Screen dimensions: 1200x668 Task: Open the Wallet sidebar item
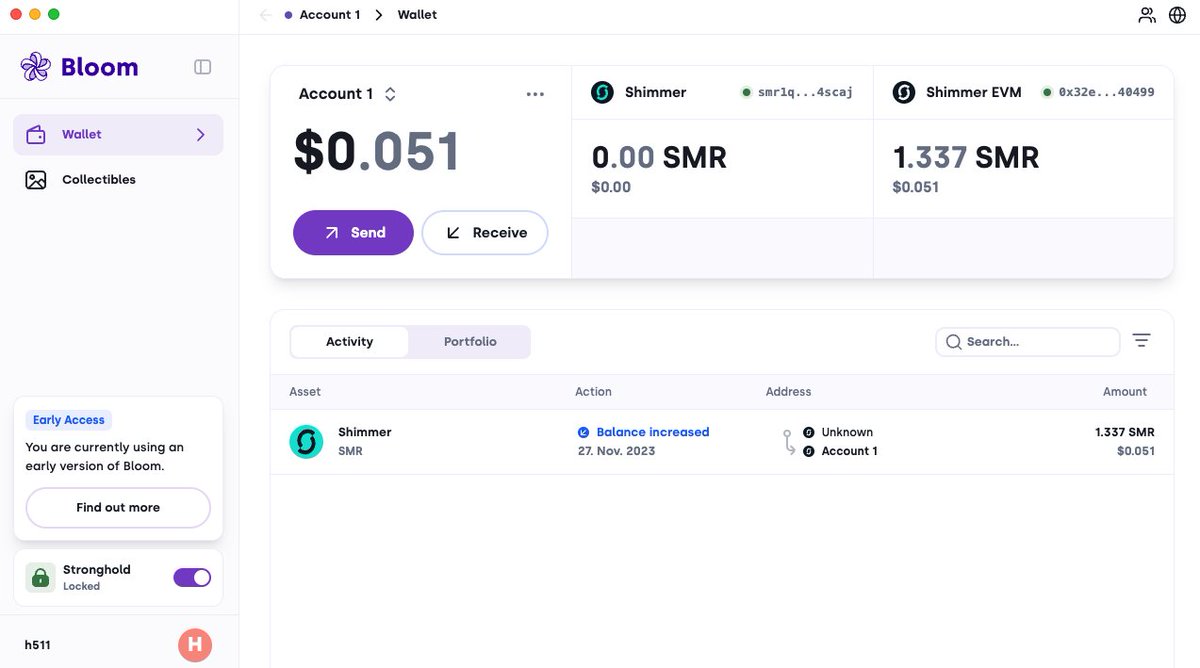tap(118, 134)
